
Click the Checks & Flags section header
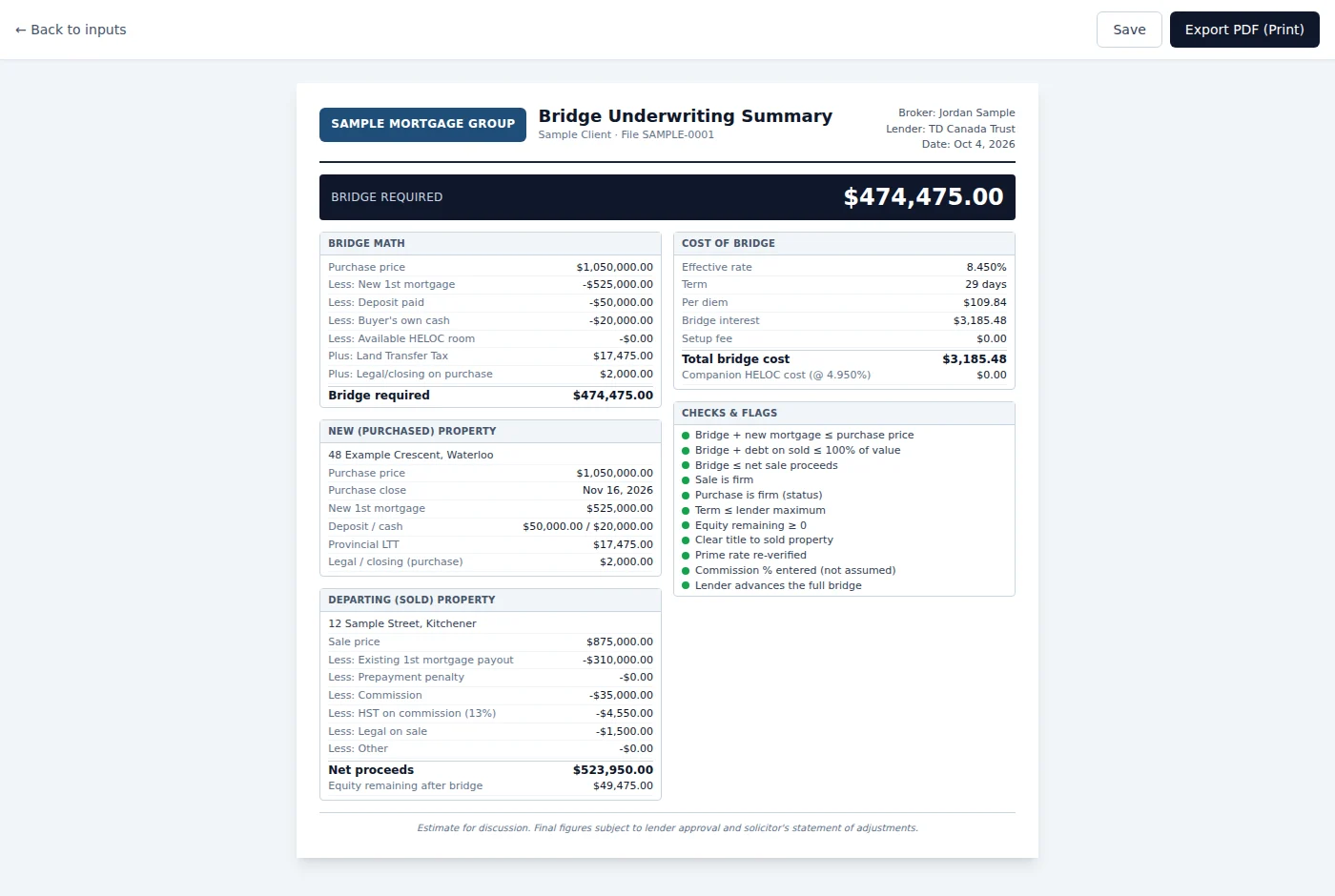coord(844,413)
